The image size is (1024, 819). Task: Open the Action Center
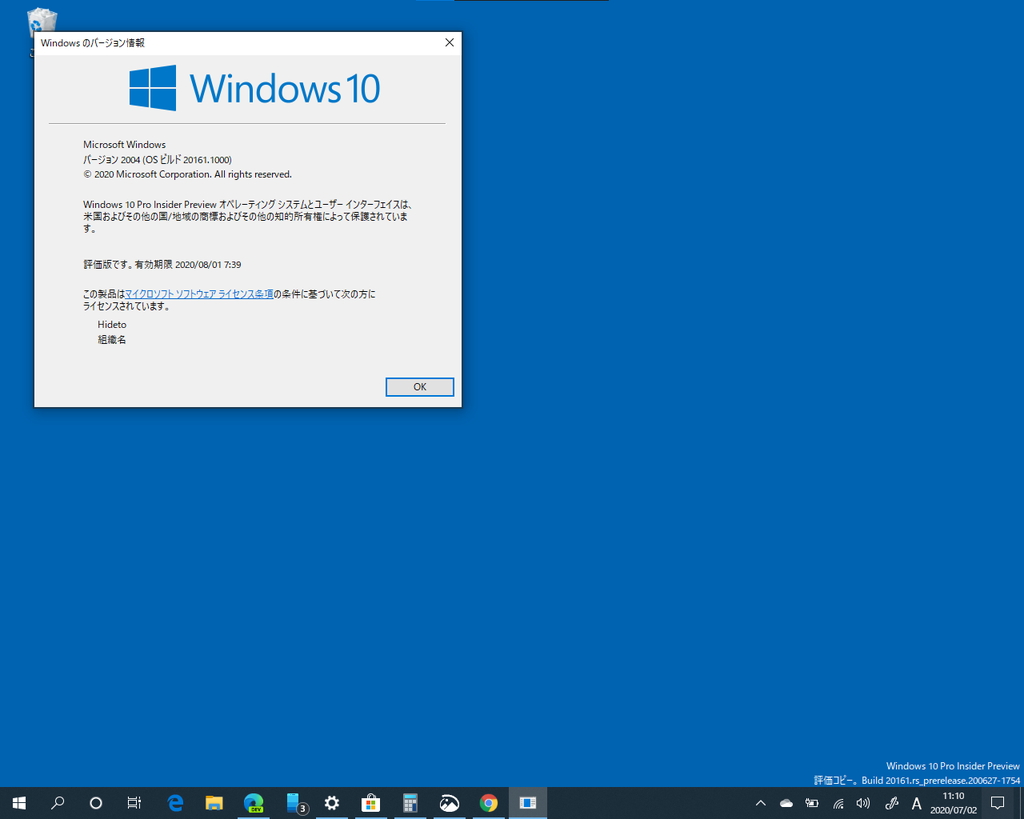tap(997, 803)
